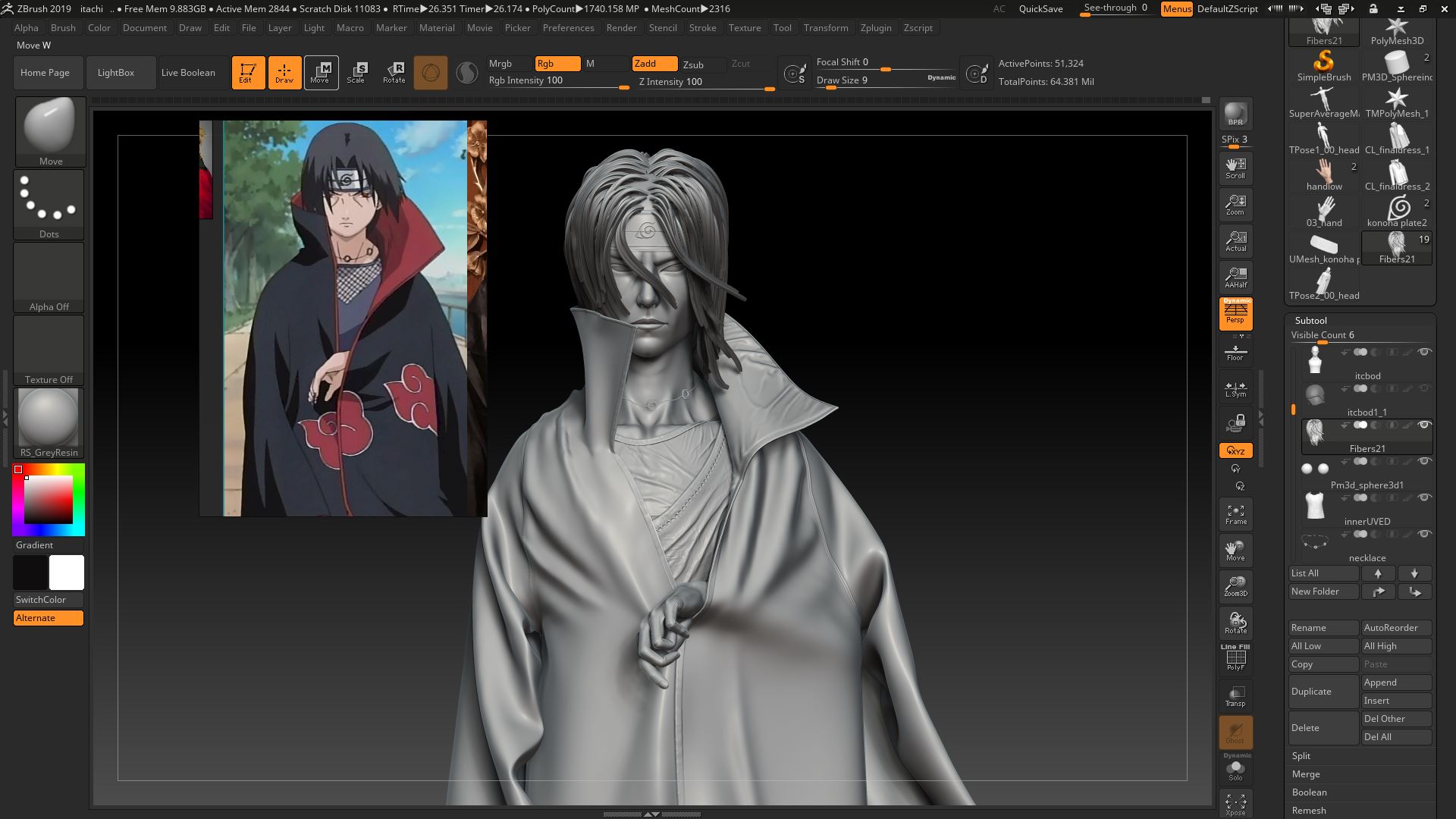
Task: Select the Rotate tool in the top shelf
Action: click(394, 73)
